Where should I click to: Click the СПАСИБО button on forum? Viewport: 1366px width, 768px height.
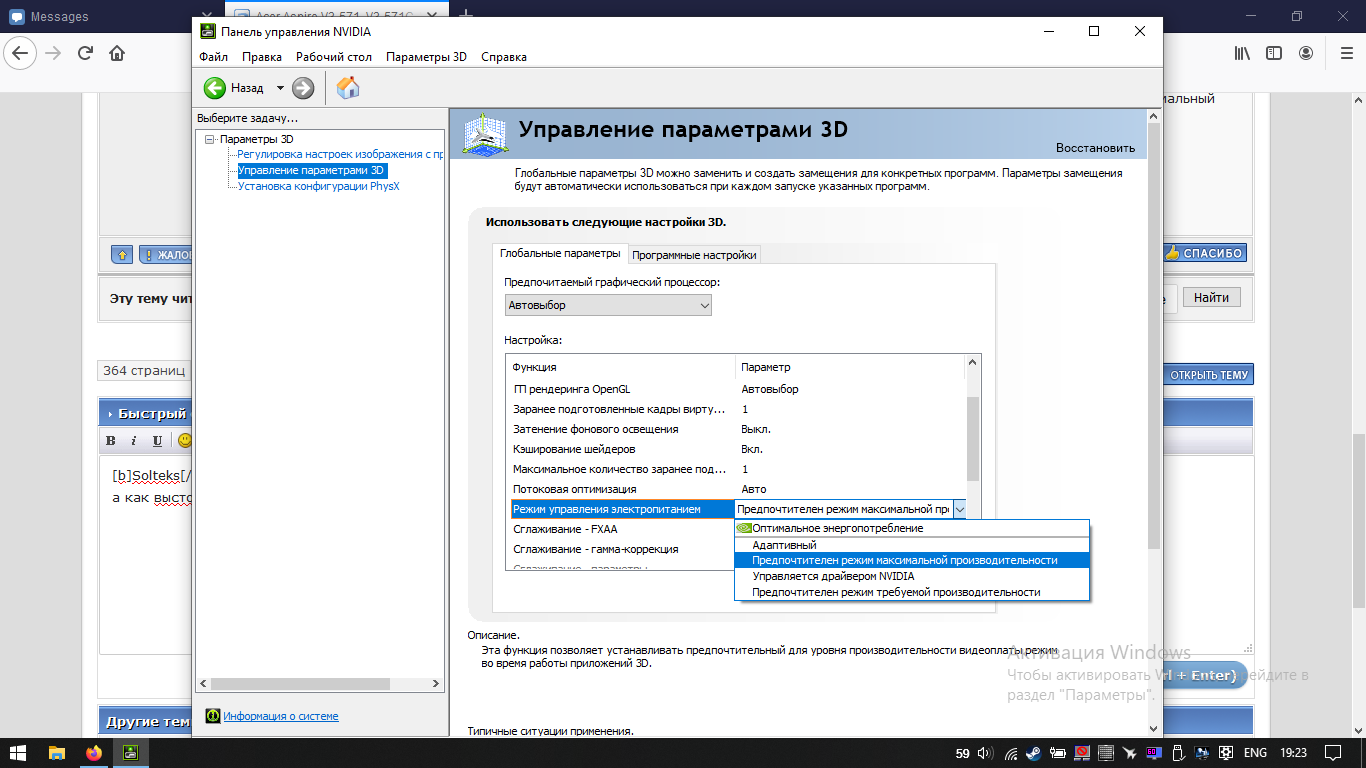point(1204,254)
